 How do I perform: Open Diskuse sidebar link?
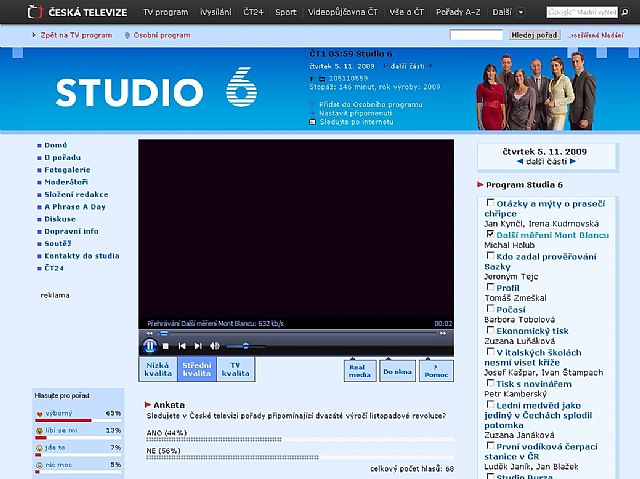point(60,219)
